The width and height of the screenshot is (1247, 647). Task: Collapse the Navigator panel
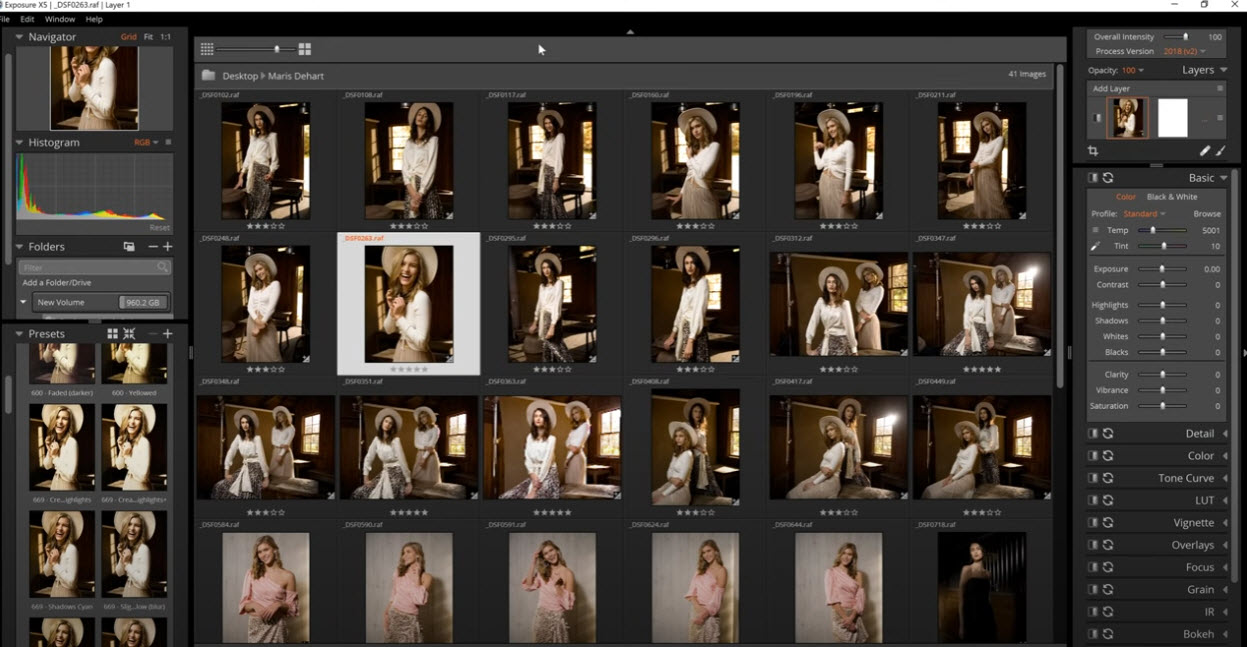click(x=19, y=37)
